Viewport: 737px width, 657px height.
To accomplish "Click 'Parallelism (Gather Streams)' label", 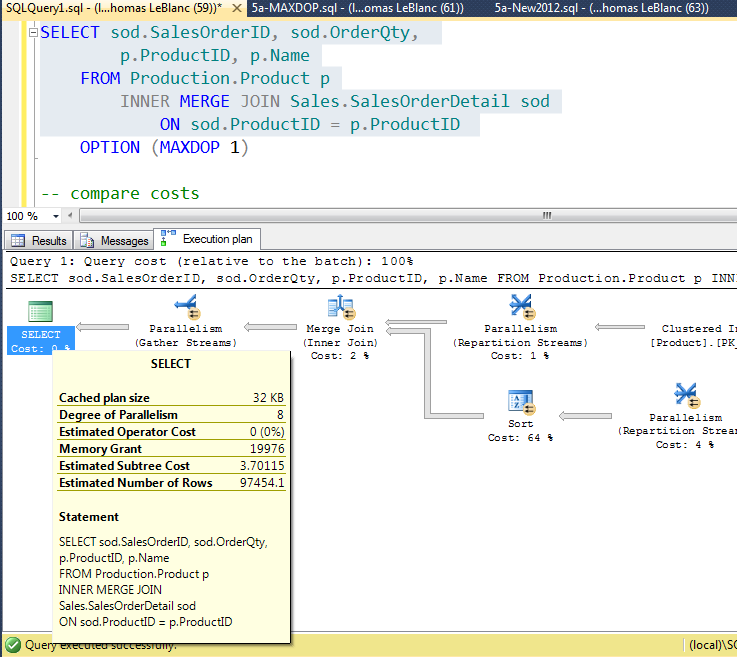I will click(186, 336).
